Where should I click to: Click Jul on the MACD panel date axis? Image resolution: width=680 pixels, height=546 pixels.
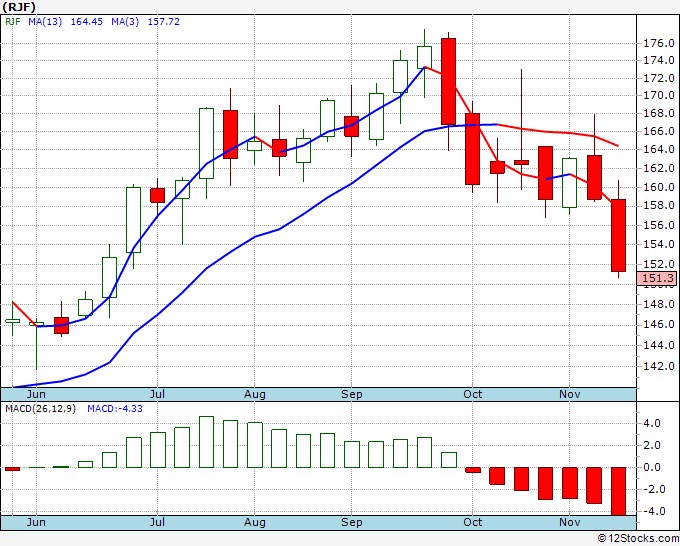157,522
